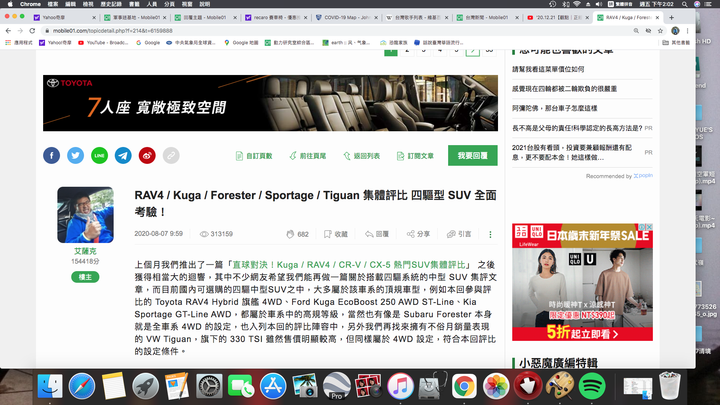
Task: Click the green 我要回覆 button
Action: 472,156
